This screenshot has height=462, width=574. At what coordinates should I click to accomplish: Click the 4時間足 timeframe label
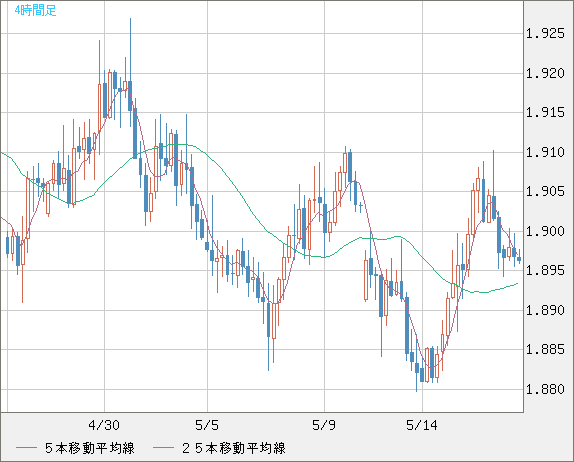tap(36, 10)
